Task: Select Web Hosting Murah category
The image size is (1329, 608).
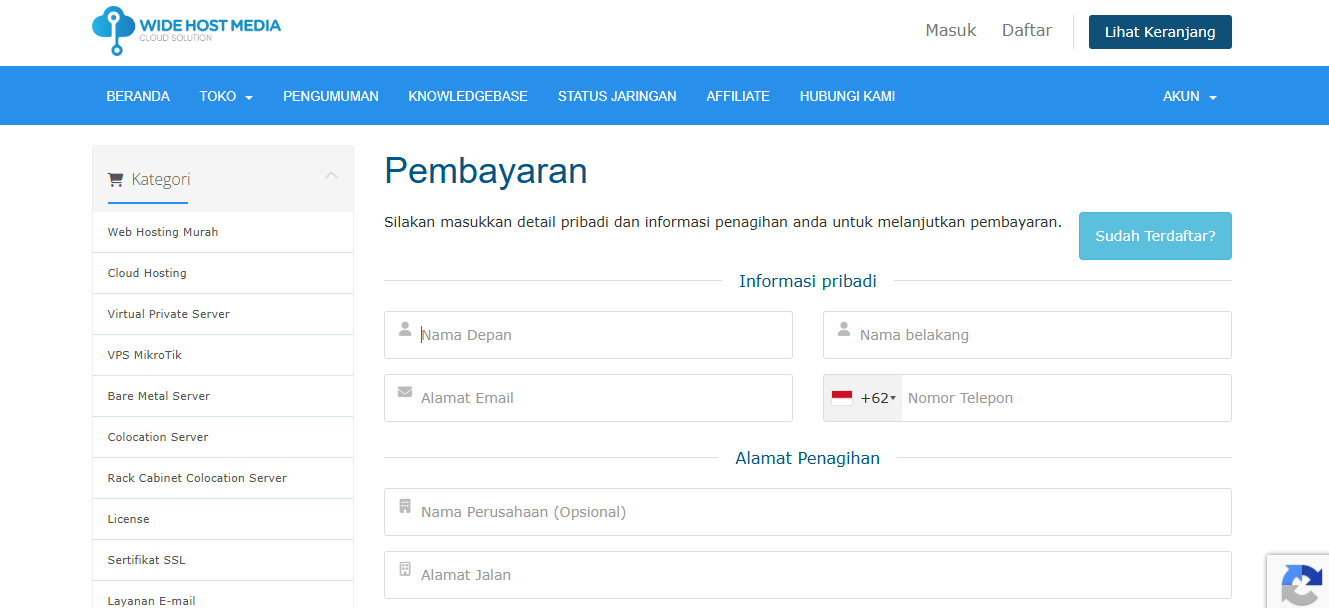Action: point(223,232)
